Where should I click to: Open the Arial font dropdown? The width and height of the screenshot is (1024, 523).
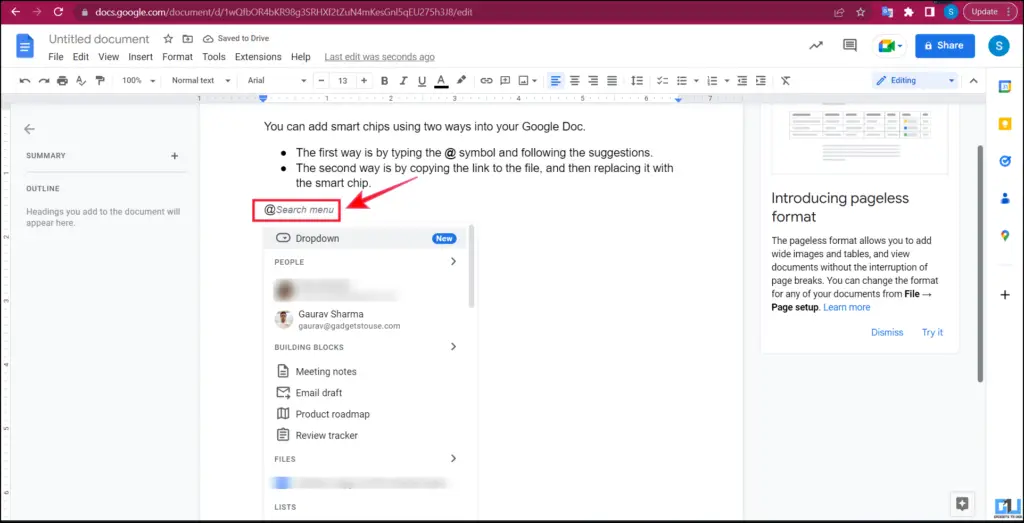276,81
